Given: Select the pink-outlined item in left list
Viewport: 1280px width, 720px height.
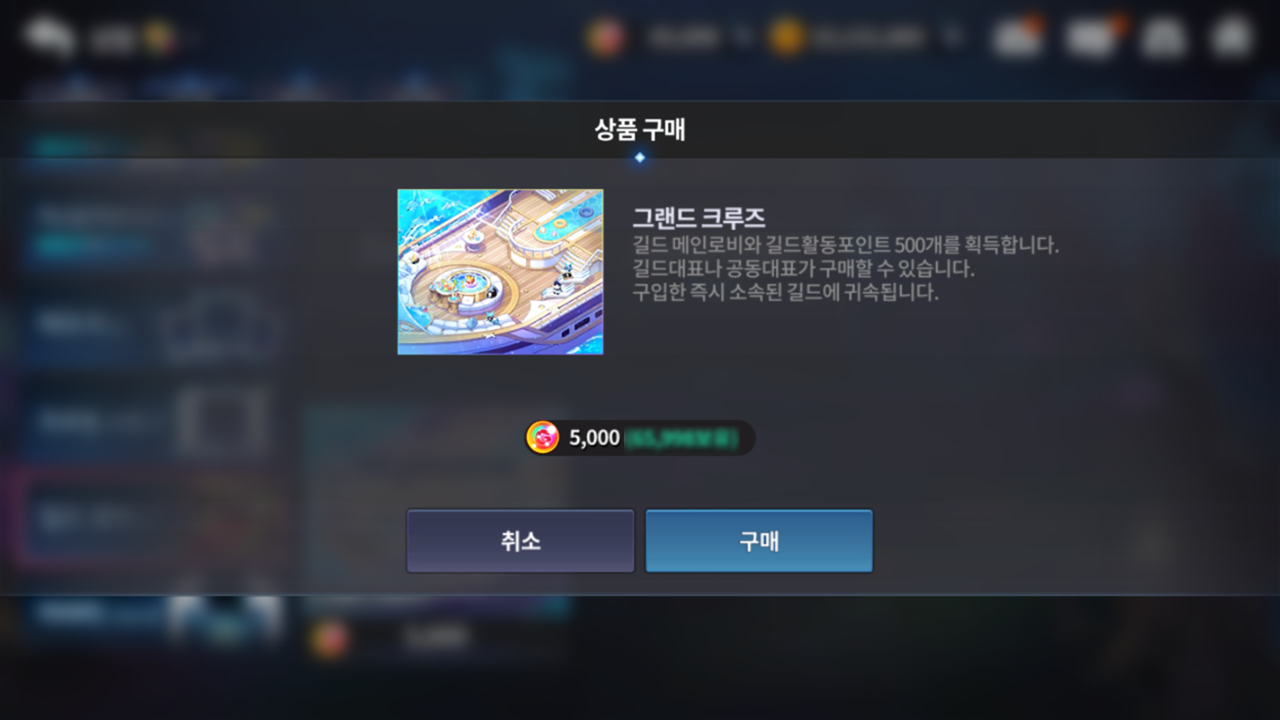Looking at the screenshot, I should 150,520.
